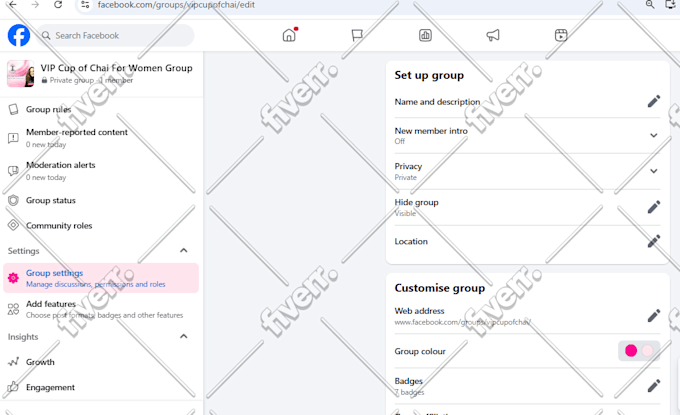Click the Location setting label
680x415 pixels.
411,242
